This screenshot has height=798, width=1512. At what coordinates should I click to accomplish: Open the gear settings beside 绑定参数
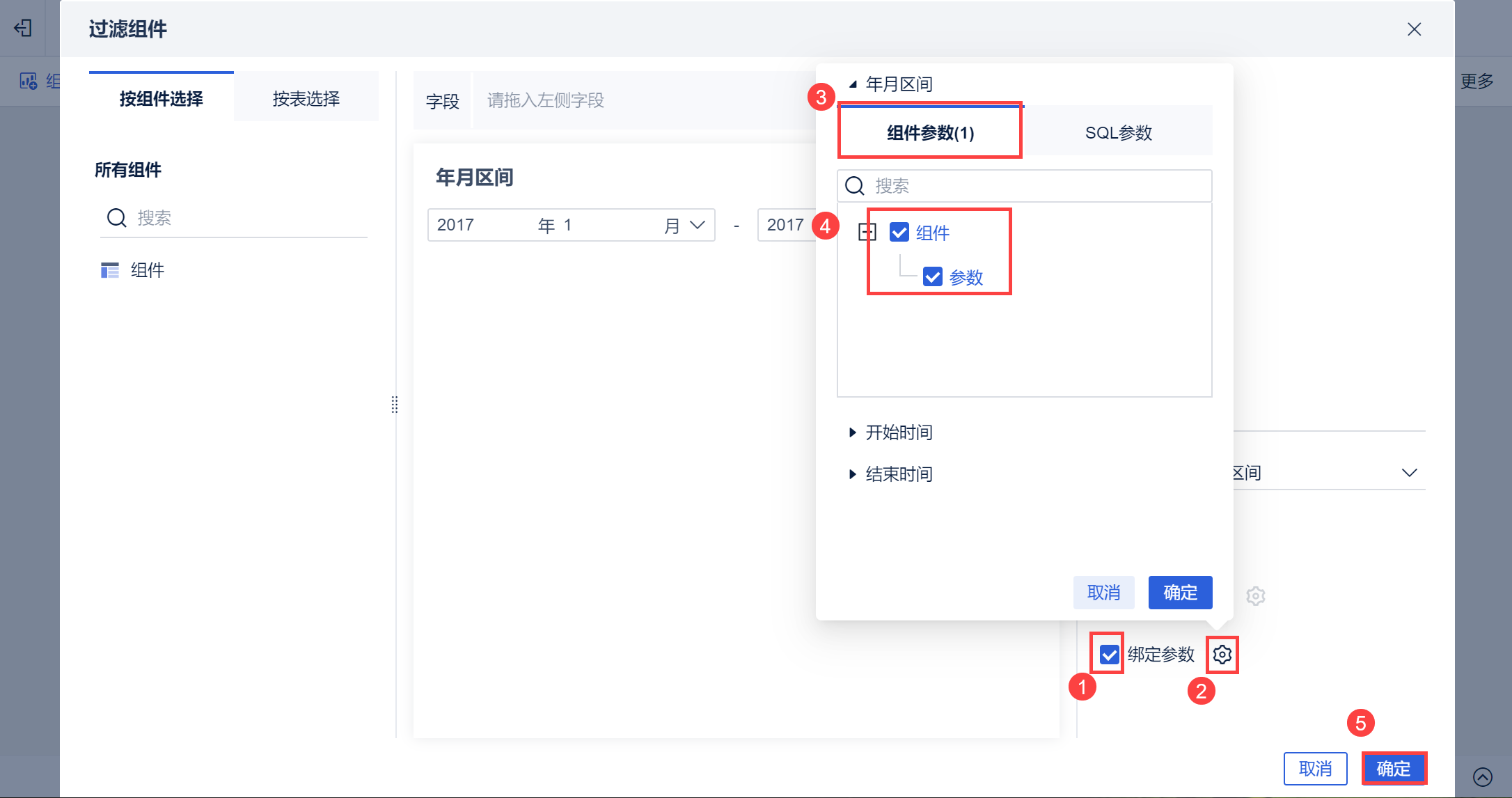tap(1222, 655)
